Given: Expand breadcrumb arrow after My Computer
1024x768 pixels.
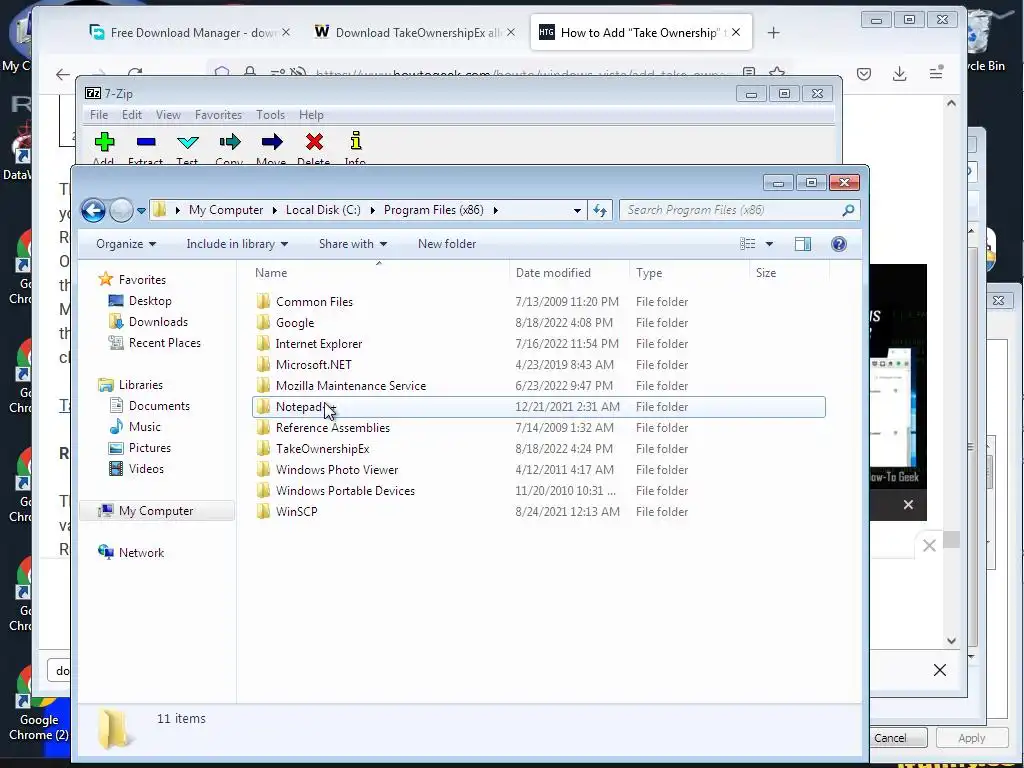Looking at the screenshot, I should [274, 210].
